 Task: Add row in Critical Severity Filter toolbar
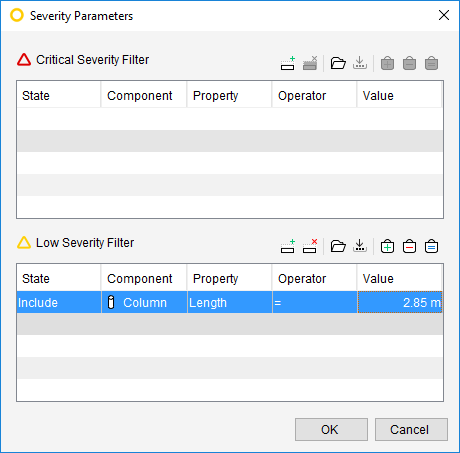(x=287, y=63)
